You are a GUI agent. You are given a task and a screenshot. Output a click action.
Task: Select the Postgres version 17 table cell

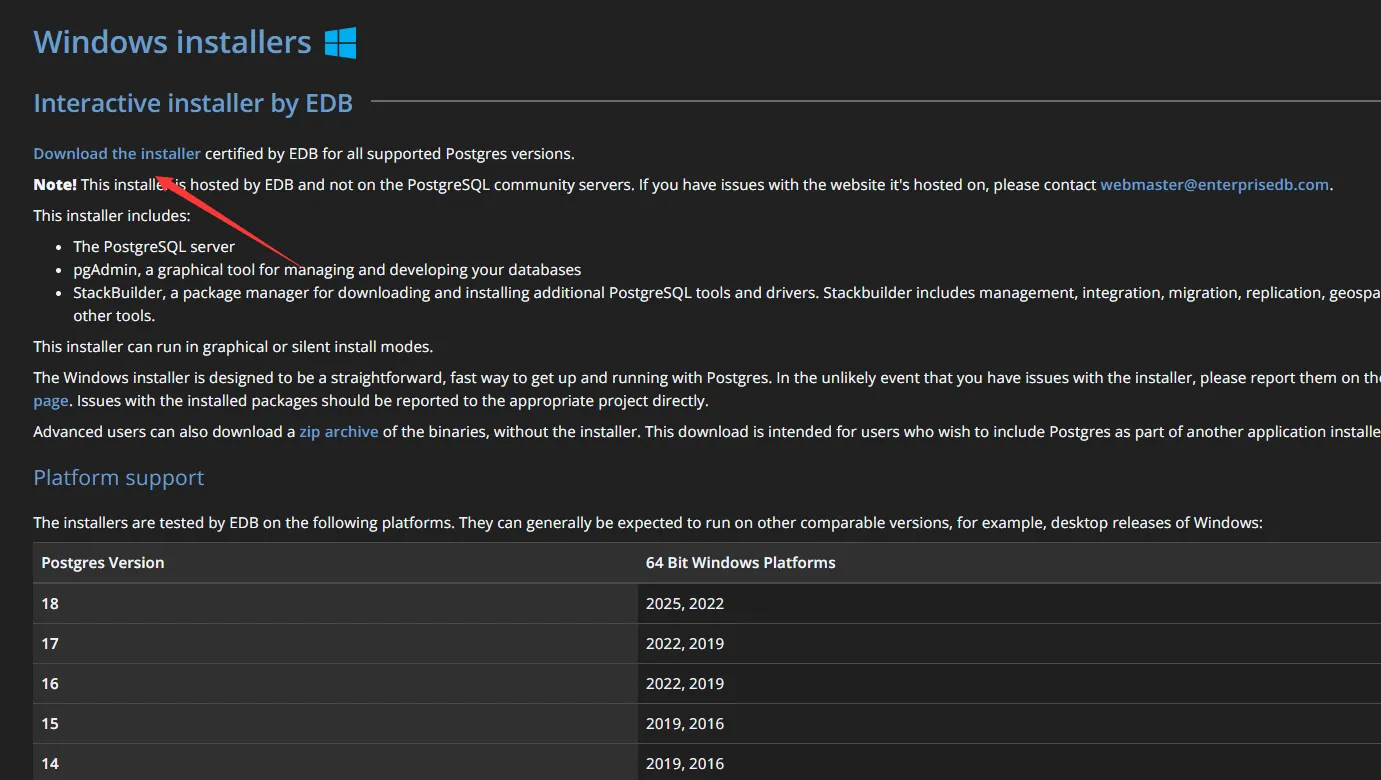coord(50,644)
